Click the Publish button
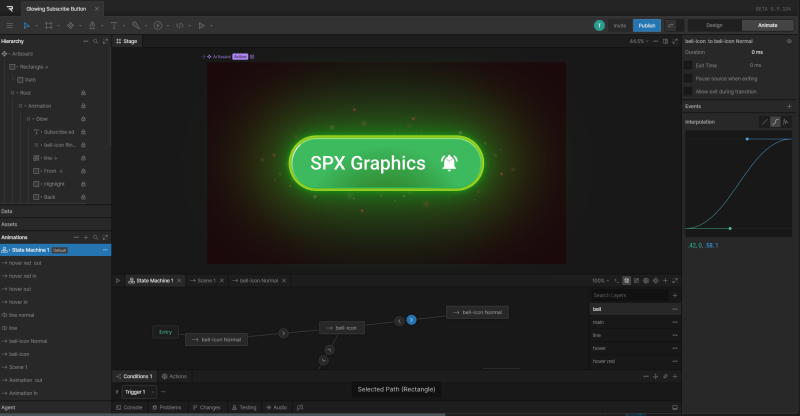800x416 pixels. (x=646, y=25)
